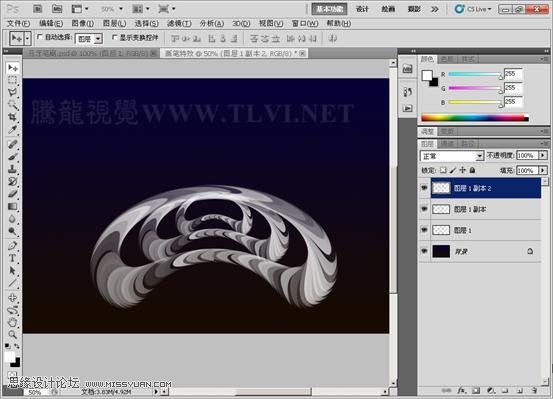Image resolution: width=553 pixels, height=399 pixels.
Task: Select the Brush tool
Action: pyautogui.click(x=13, y=157)
